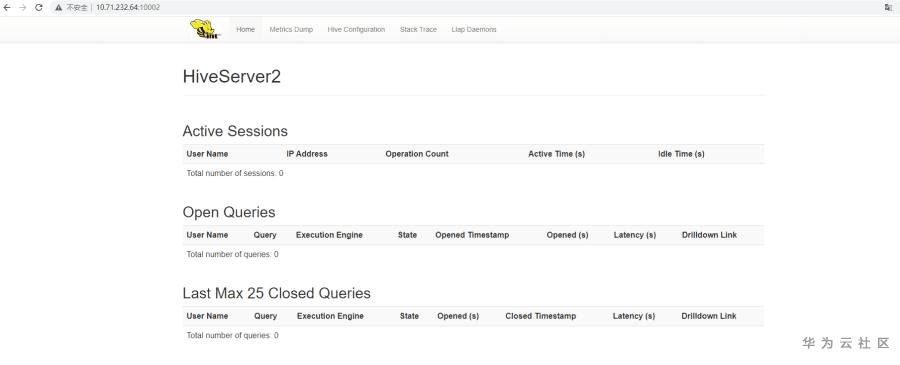Screen dimensions: 900x365
Task: Click Execution Engine column in Closed Queries
Action: (331, 316)
